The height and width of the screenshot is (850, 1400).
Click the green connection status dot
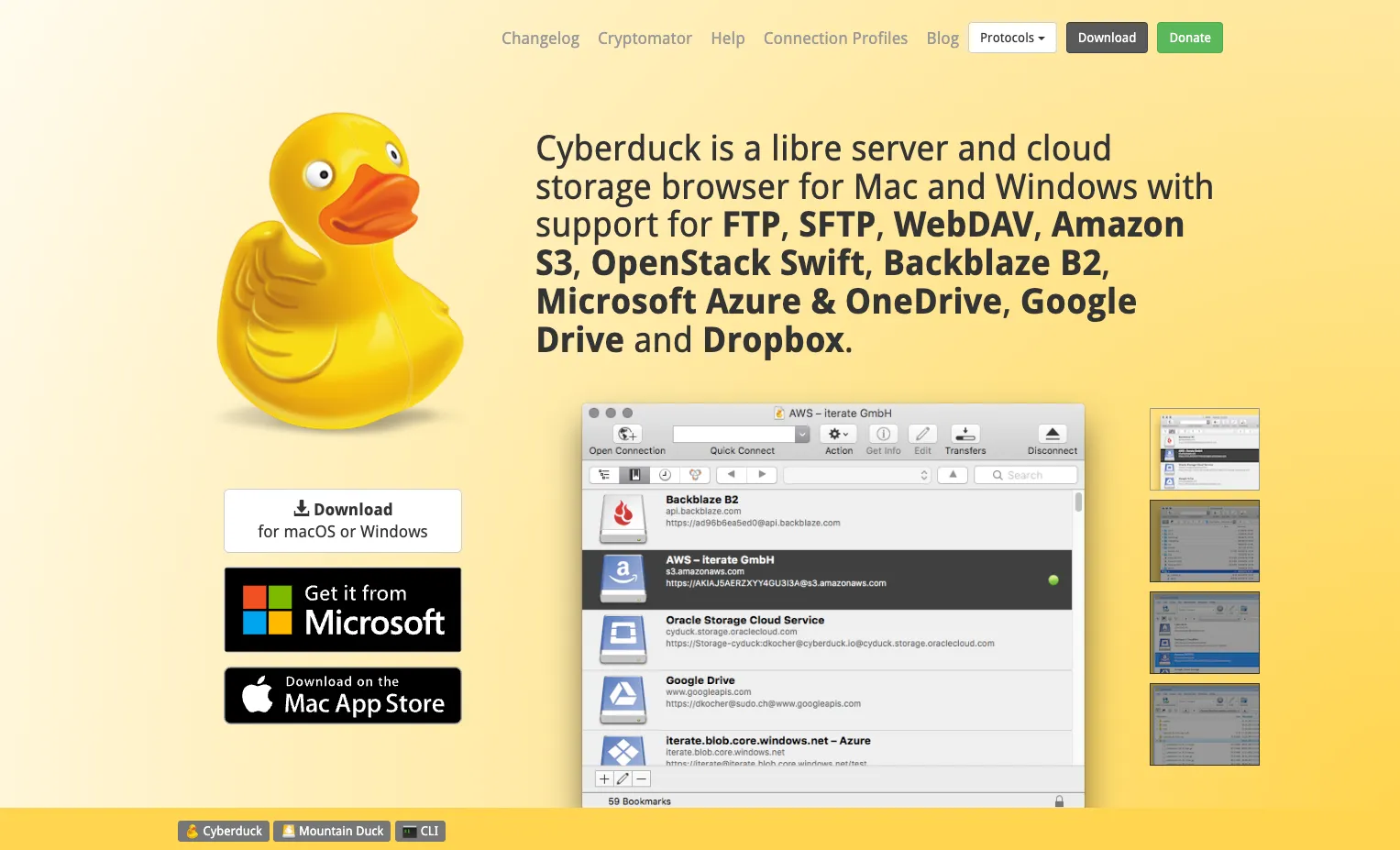1053,580
